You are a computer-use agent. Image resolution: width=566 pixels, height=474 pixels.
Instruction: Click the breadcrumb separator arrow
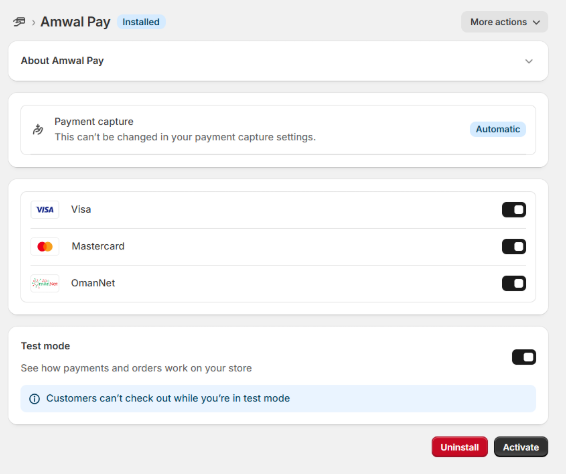[33, 23]
